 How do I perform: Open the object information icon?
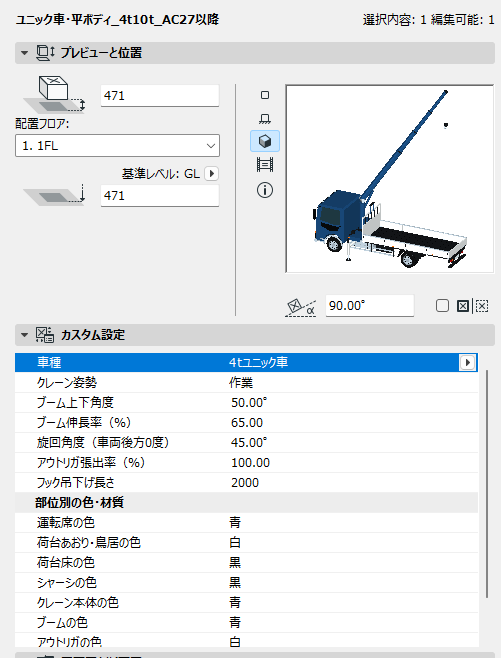[x=265, y=190]
